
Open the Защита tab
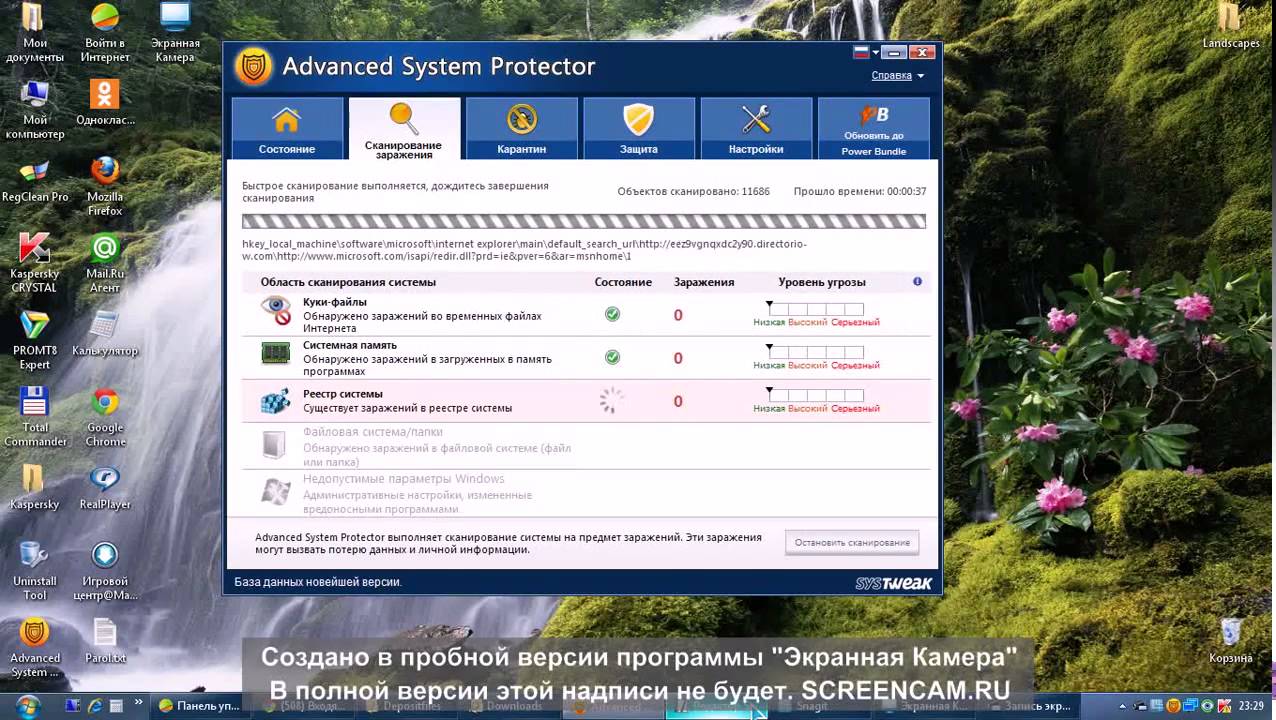click(638, 128)
